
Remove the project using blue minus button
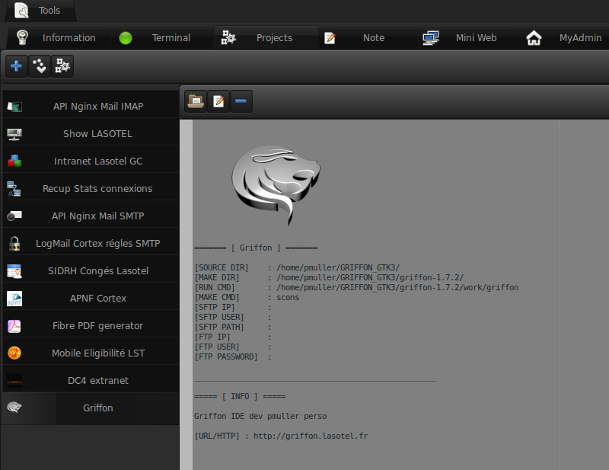[x=241, y=101]
